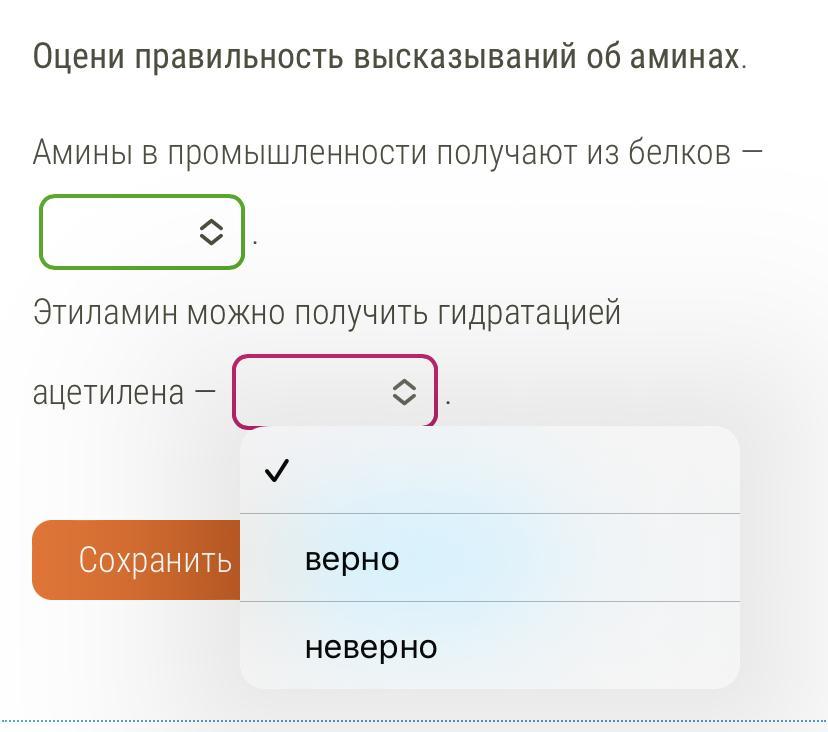Select the 'неверно' option in the list
The height and width of the screenshot is (732, 828).
490,645
